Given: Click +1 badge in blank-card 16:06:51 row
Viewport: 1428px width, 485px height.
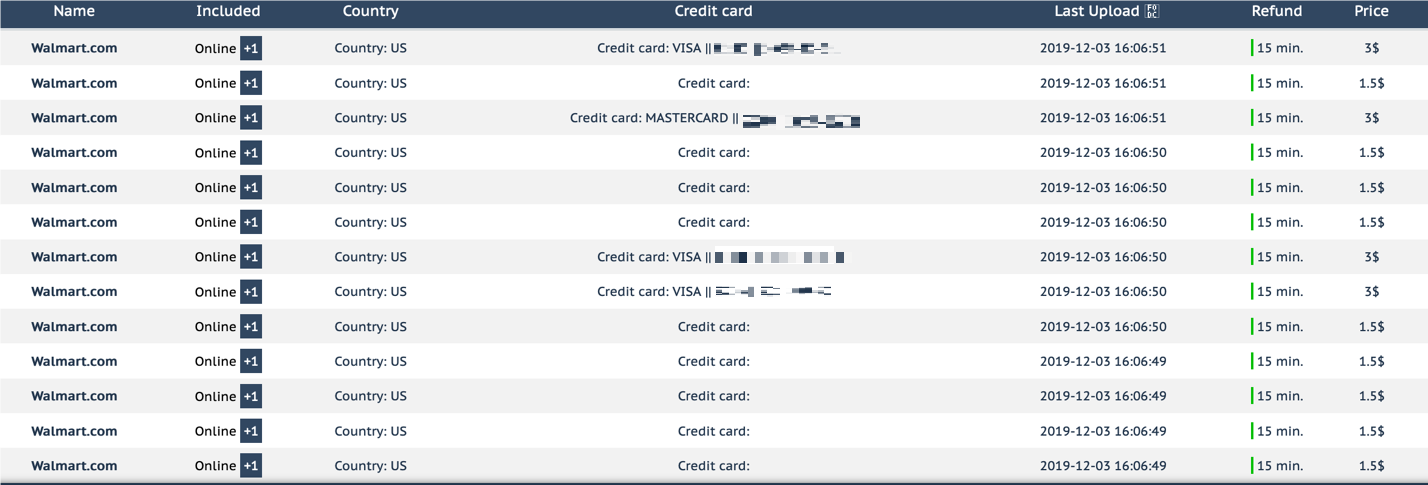Looking at the screenshot, I should pyautogui.click(x=251, y=83).
